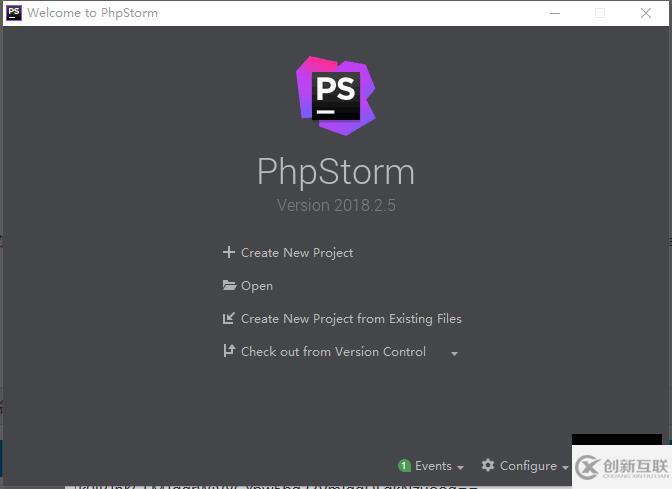Click the green Events notification badge
Image resolution: width=672 pixels, height=489 pixels.
pyautogui.click(x=404, y=465)
